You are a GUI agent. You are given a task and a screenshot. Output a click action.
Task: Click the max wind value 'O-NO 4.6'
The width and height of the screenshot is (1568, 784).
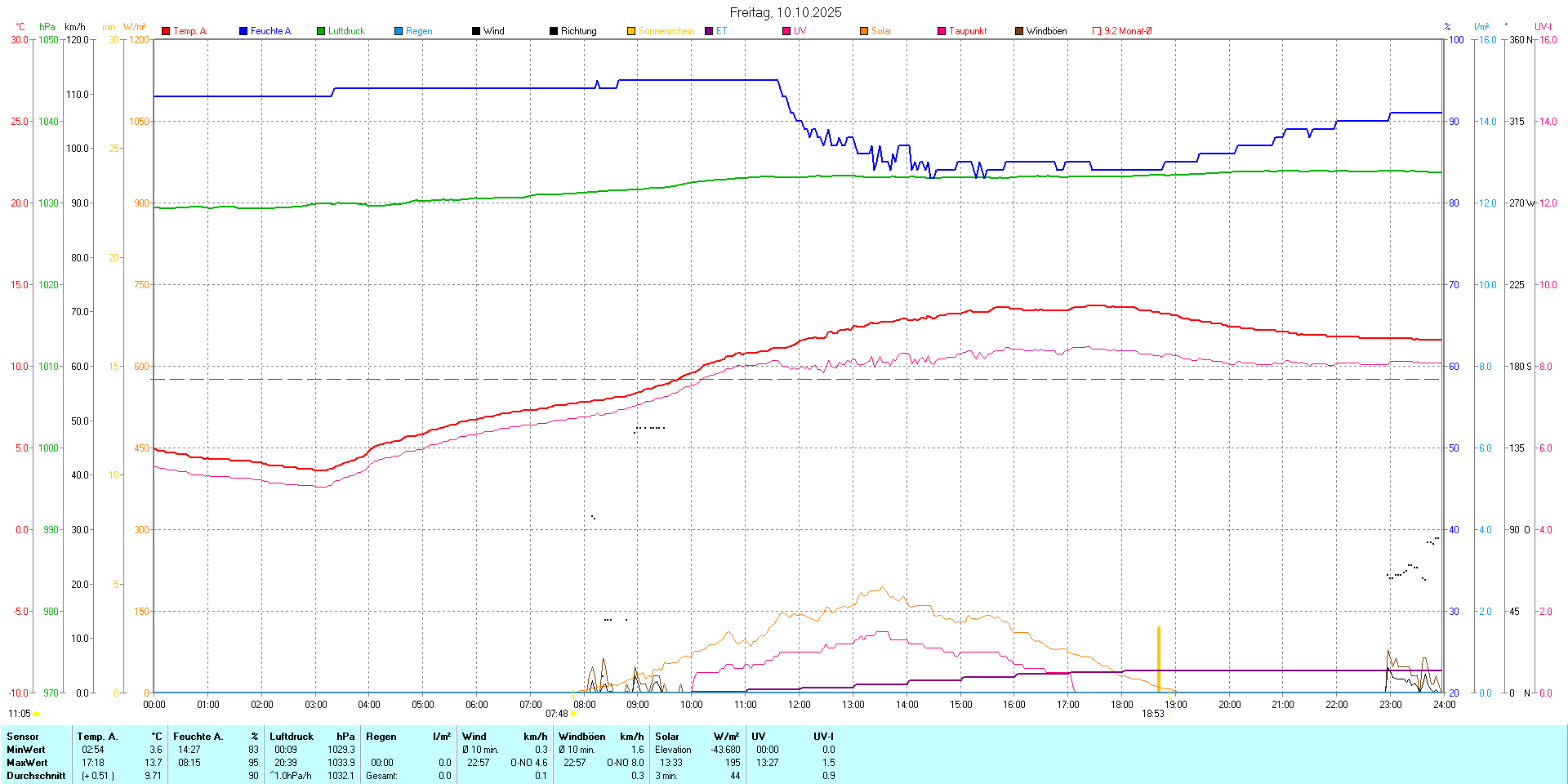[x=529, y=763]
